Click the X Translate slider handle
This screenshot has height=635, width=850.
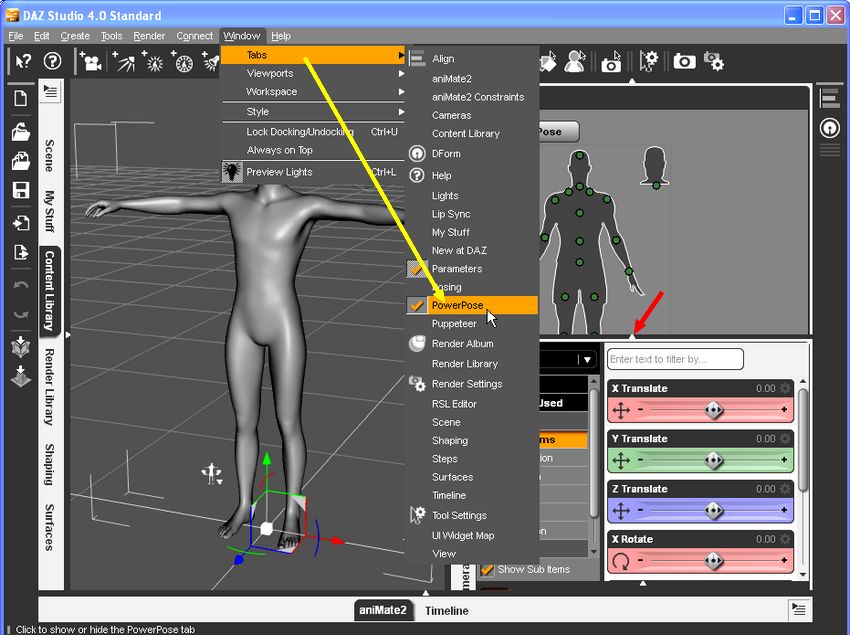(x=713, y=410)
